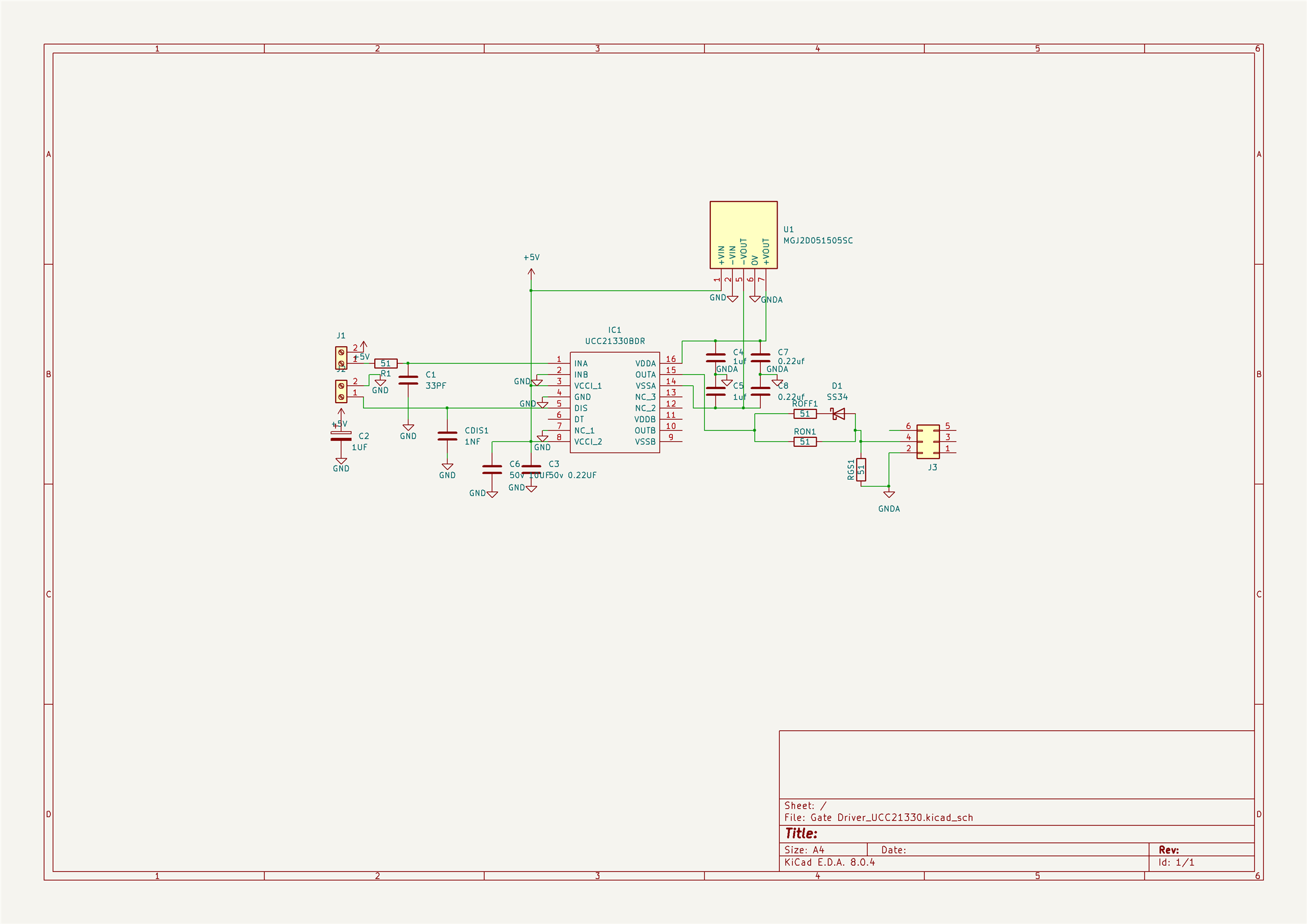
Task: Click the VDDB pin label on IC1
Action: pos(645,419)
